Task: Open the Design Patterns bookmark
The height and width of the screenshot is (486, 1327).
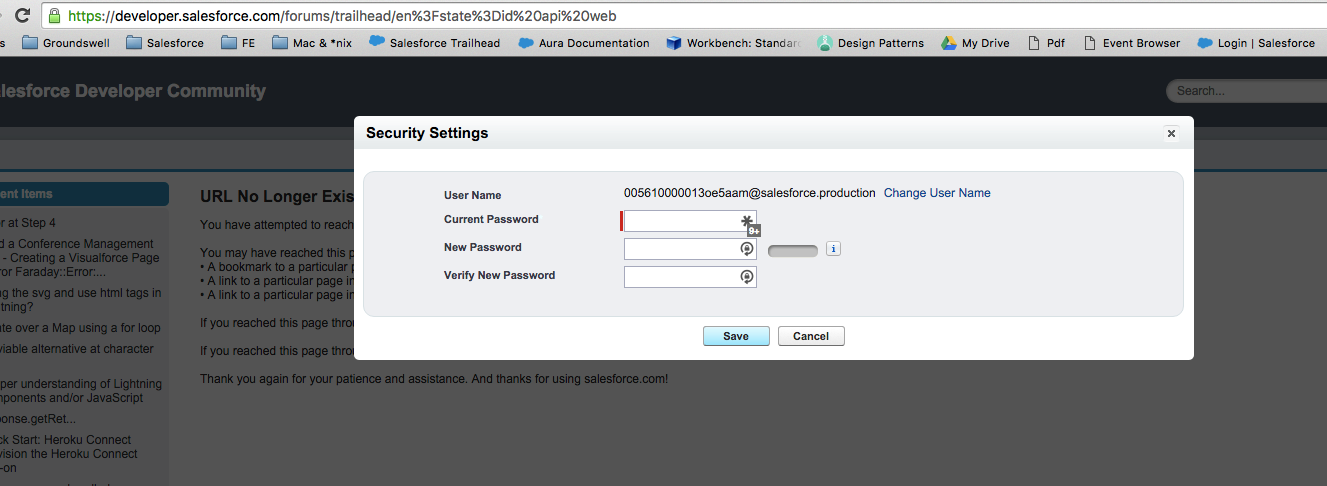Action: tap(870, 43)
